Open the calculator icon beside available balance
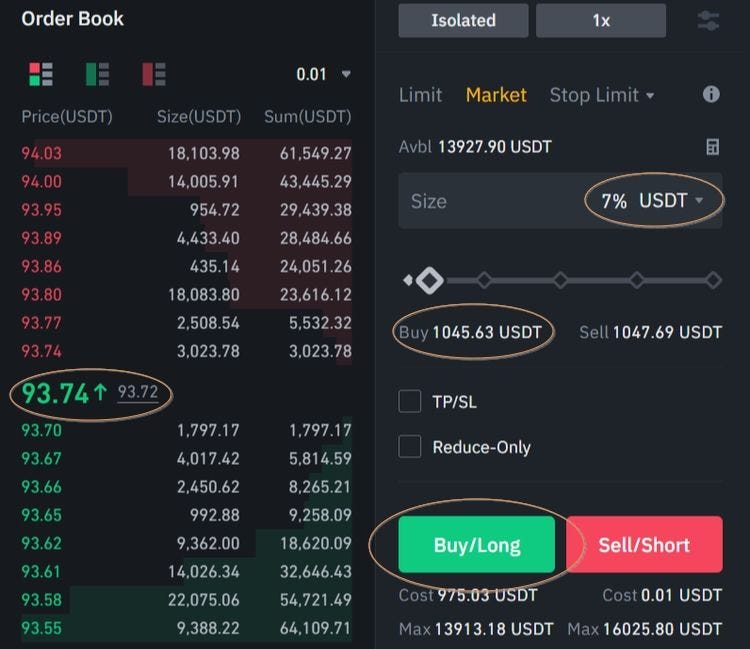Viewport: 750px width, 649px height. [712, 146]
